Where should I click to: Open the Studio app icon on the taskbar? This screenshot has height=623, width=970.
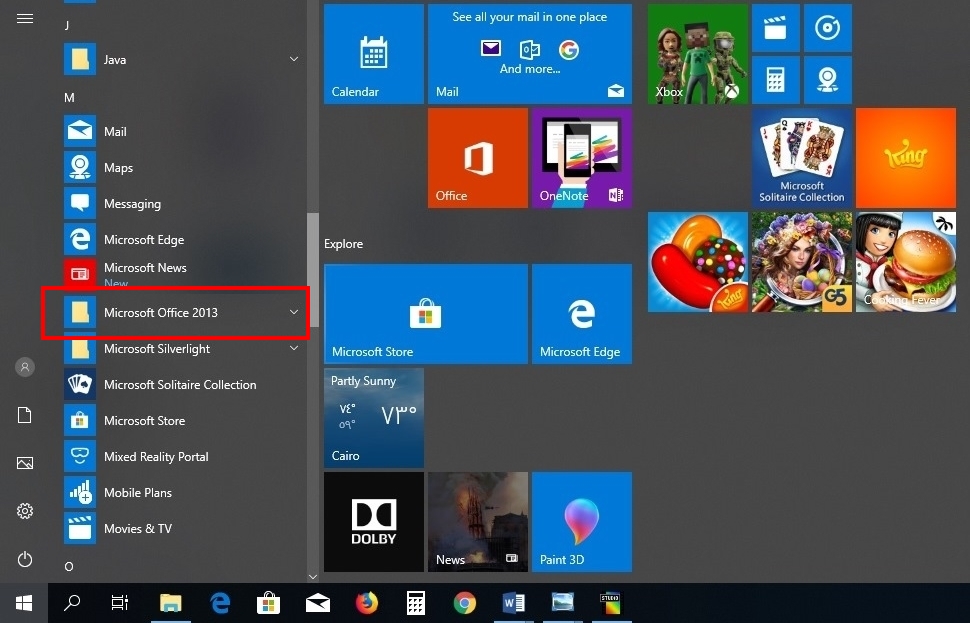click(x=610, y=603)
